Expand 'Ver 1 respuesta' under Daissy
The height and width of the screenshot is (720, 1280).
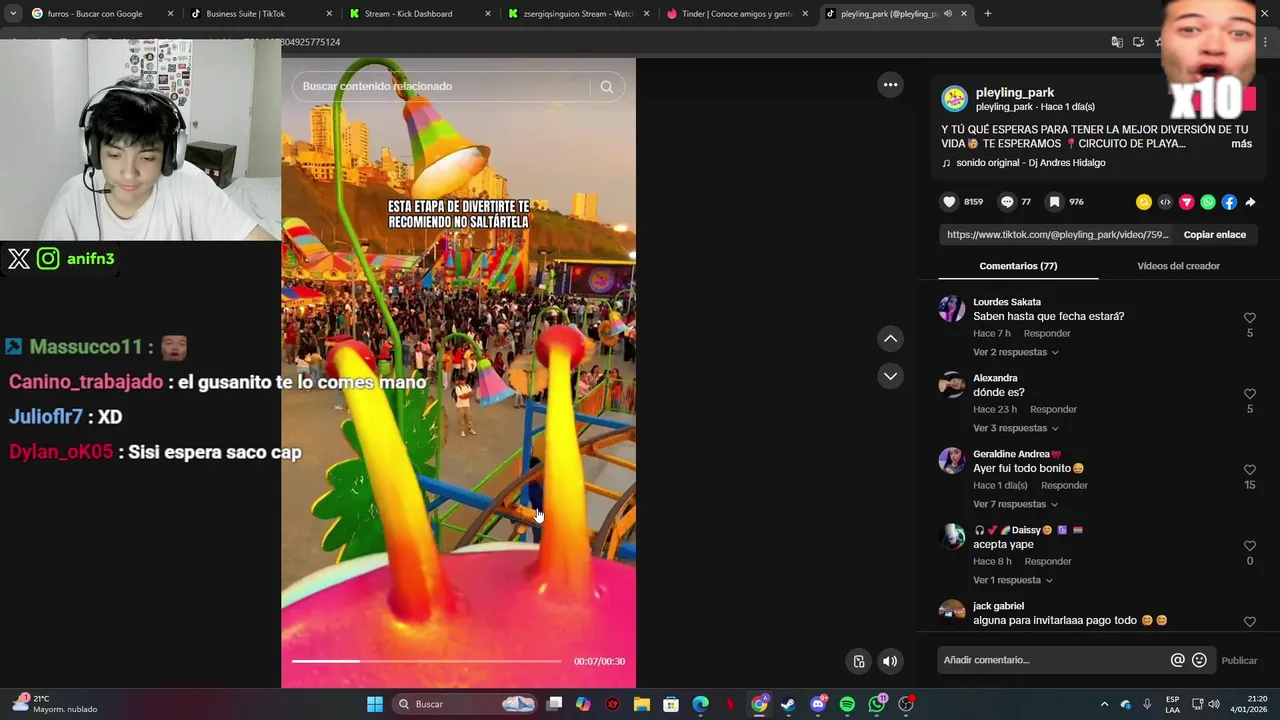pos(1012,580)
